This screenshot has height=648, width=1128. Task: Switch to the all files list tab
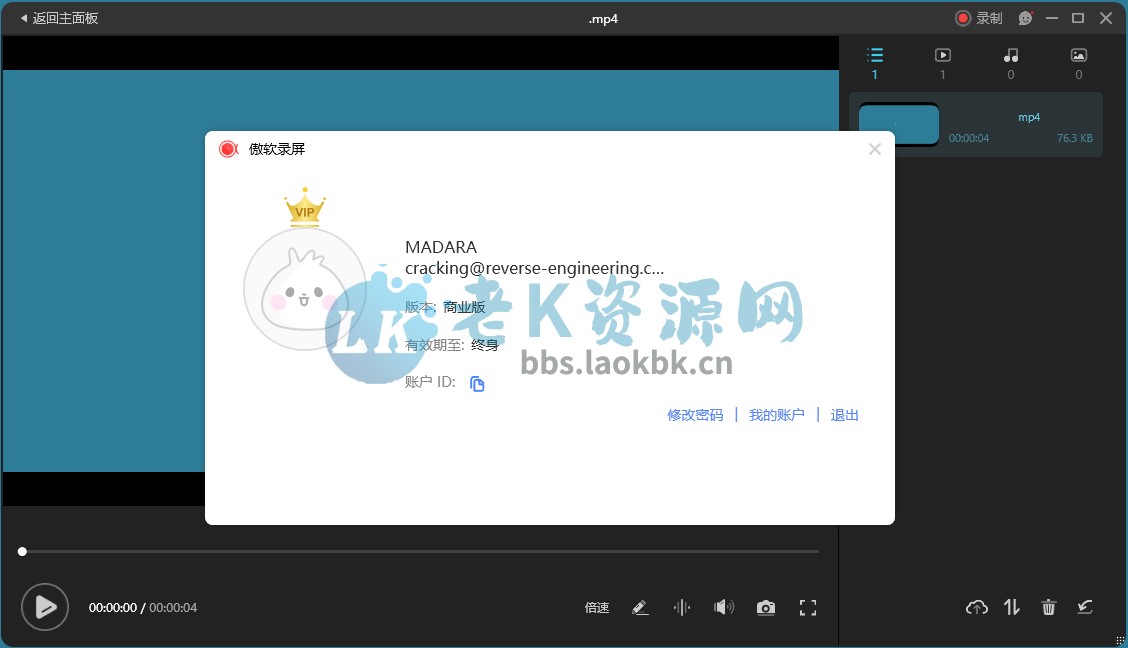(x=875, y=63)
